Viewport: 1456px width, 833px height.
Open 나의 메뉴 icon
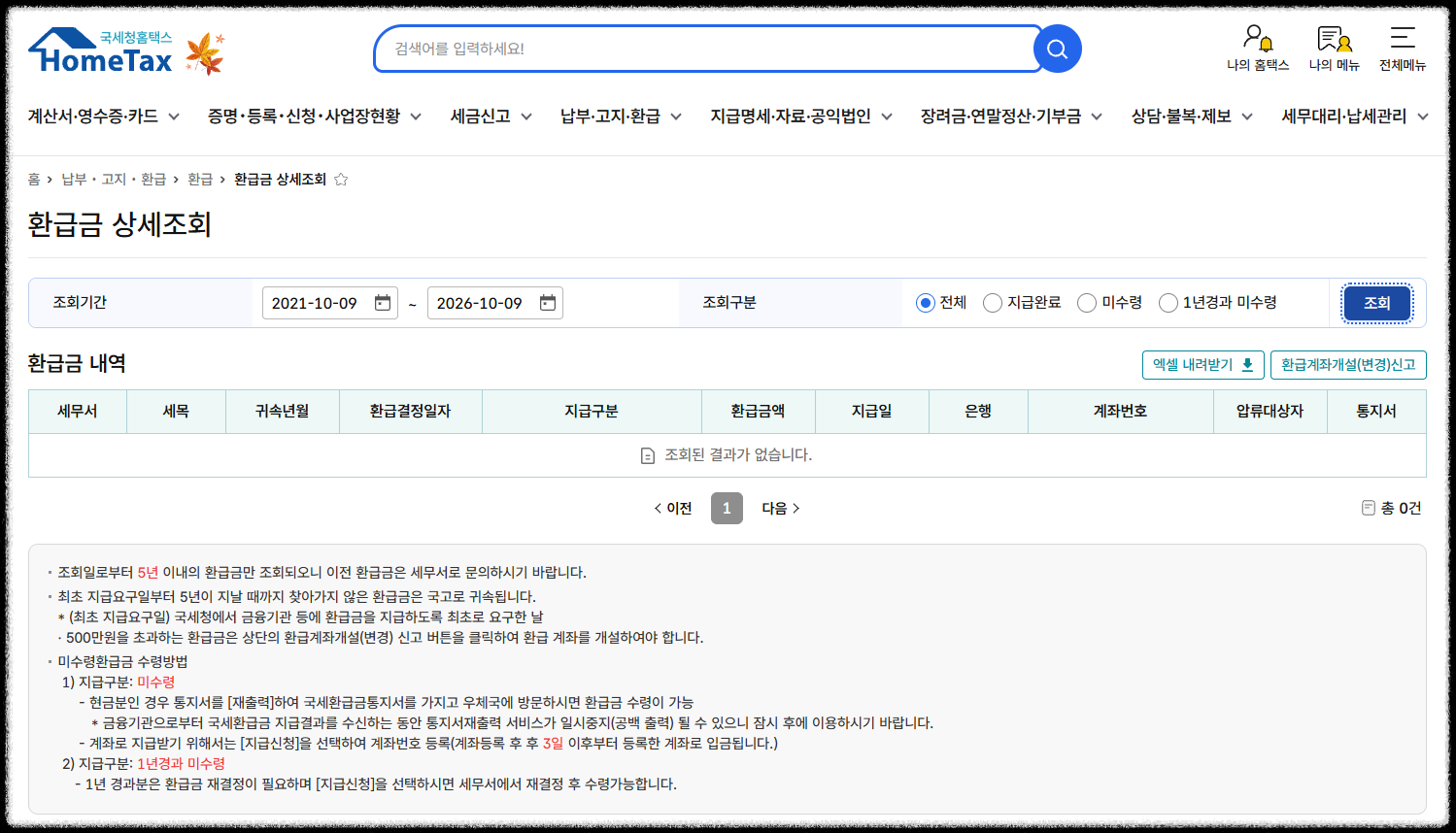click(x=1334, y=50)
